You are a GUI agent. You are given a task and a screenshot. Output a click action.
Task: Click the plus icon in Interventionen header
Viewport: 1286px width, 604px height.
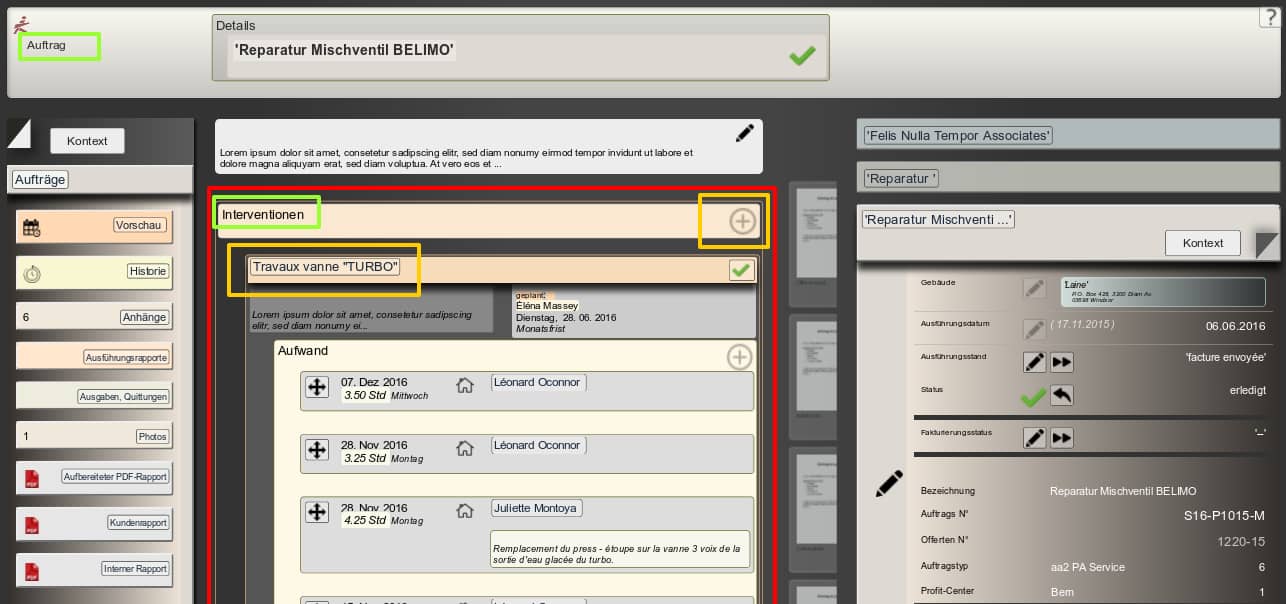742,221
